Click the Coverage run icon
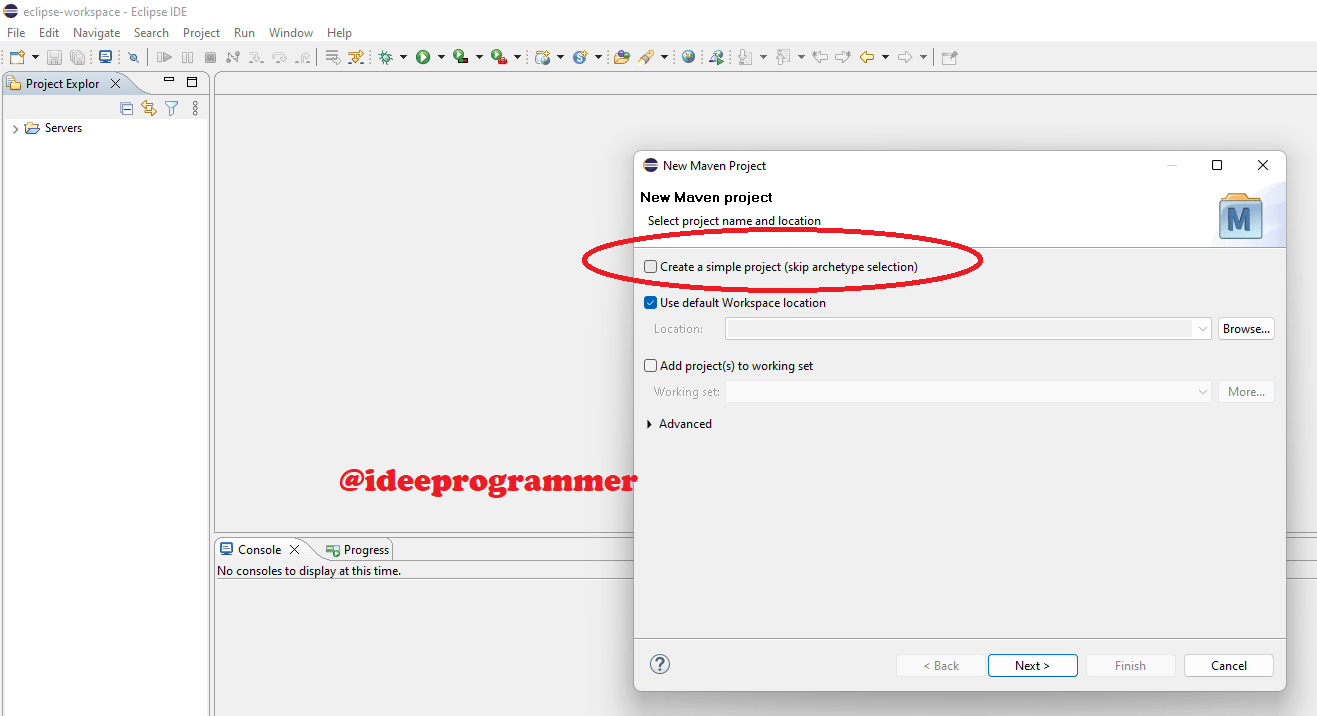This screenshot has width=1317, height=716. pos(460,57)
